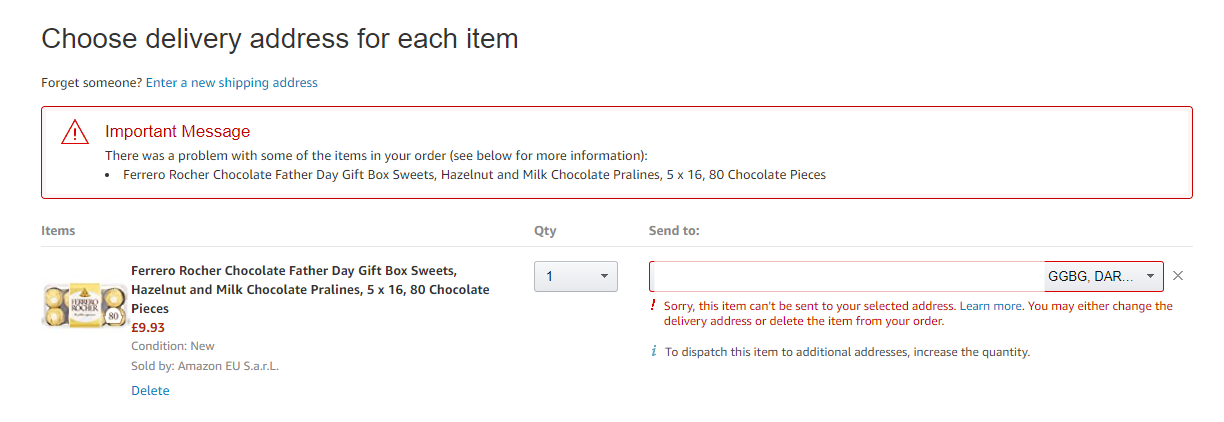Image resolution: width=1224 pixels, height=422 pixels.
Task: Click the Condition: New text
Action: pos(173,346)
